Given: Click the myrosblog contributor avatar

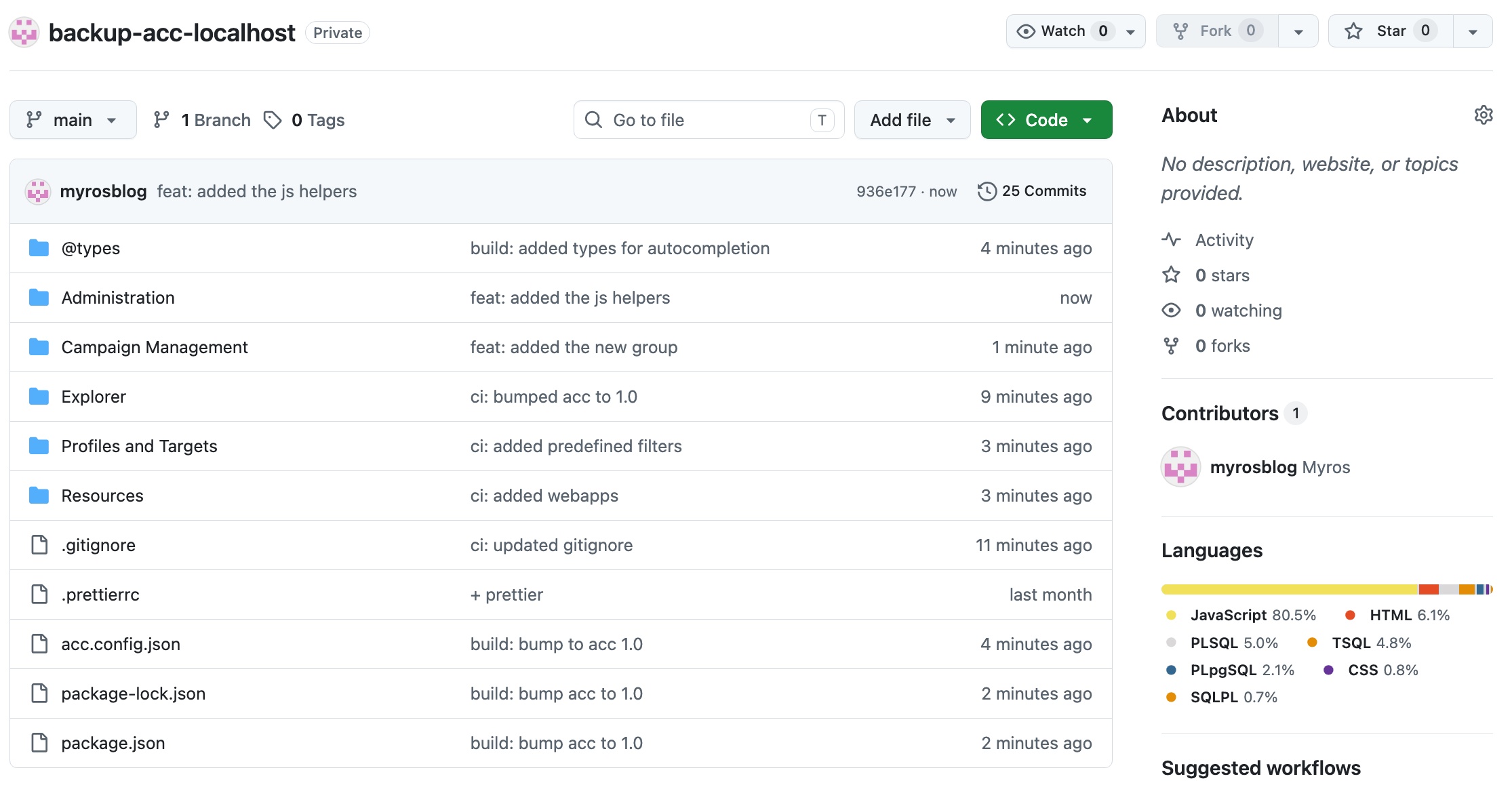Looking at the screenshot, I should (1180, 467).
